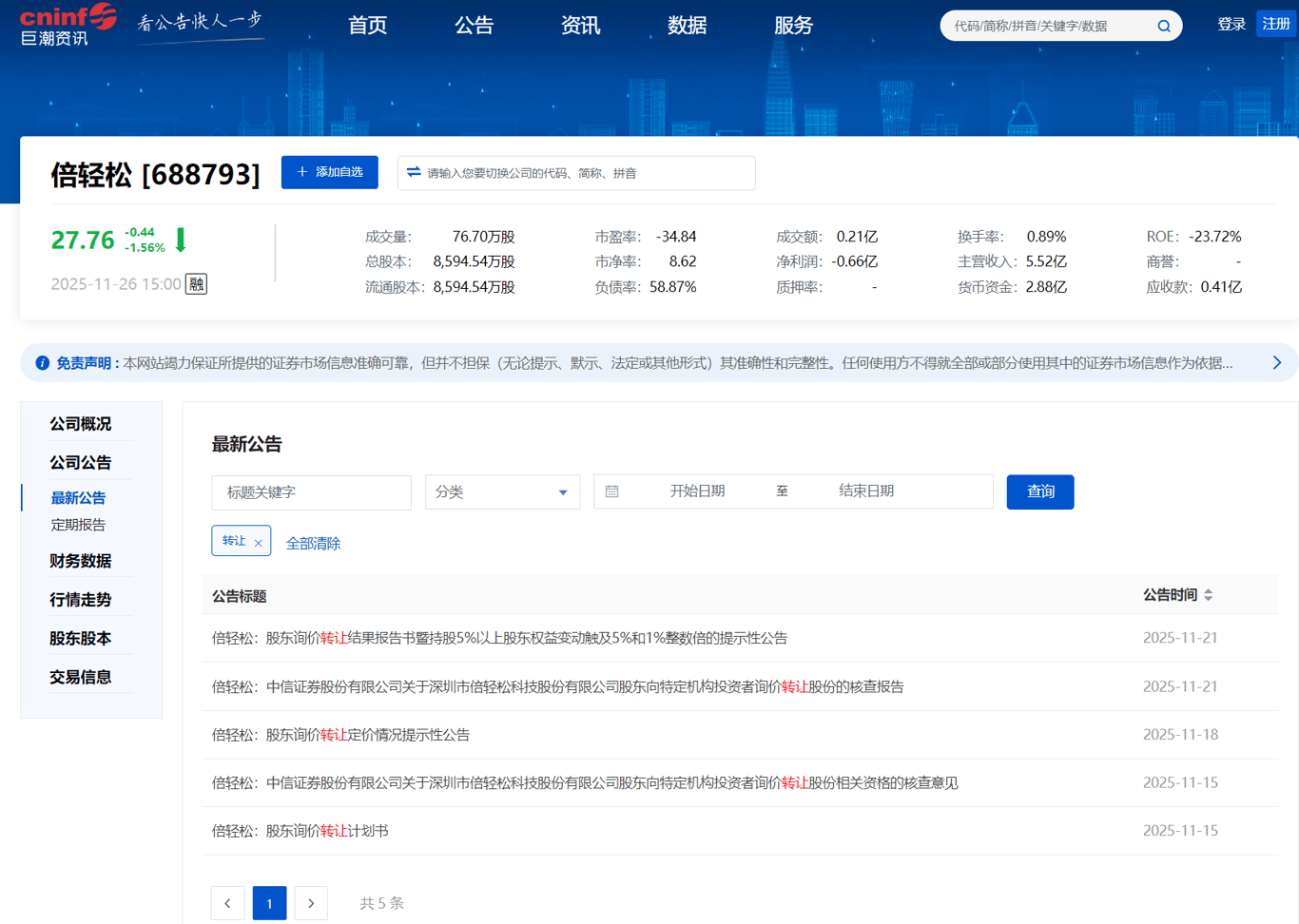Open the 首页 nav menu
This screenshot has height=924, width=1299.
click(x=368, y=26)
